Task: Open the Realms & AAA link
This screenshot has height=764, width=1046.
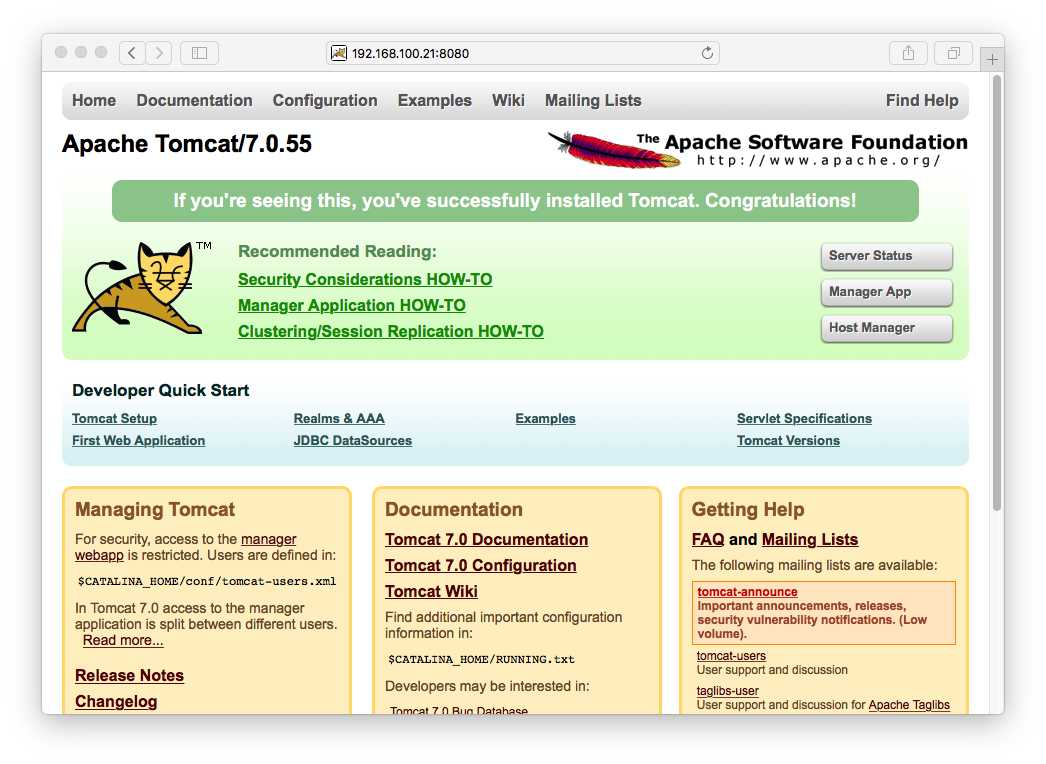Action: [x=339, y=418]
